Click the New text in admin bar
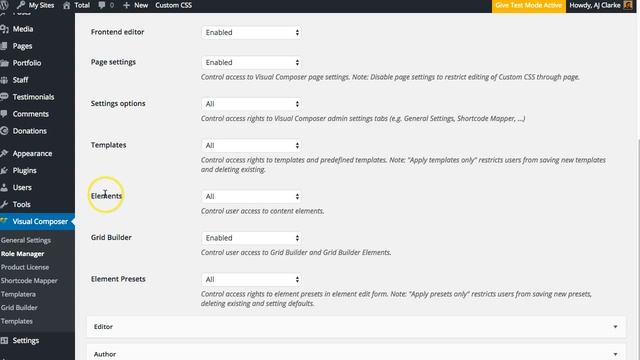This screenshot has height=360, width=640. [141, 5]
